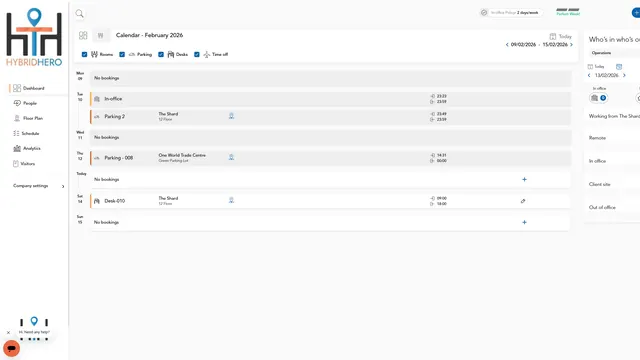
Task: Select Working from The Shard section
Action: [612, 116]
